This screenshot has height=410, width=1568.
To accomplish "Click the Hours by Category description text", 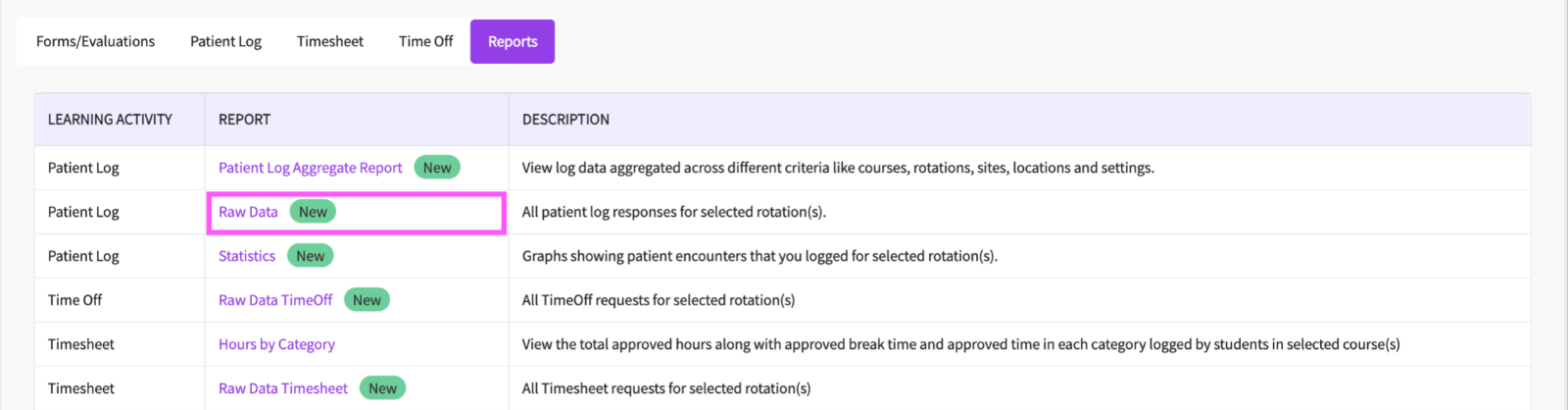I will tap(960, 344).
